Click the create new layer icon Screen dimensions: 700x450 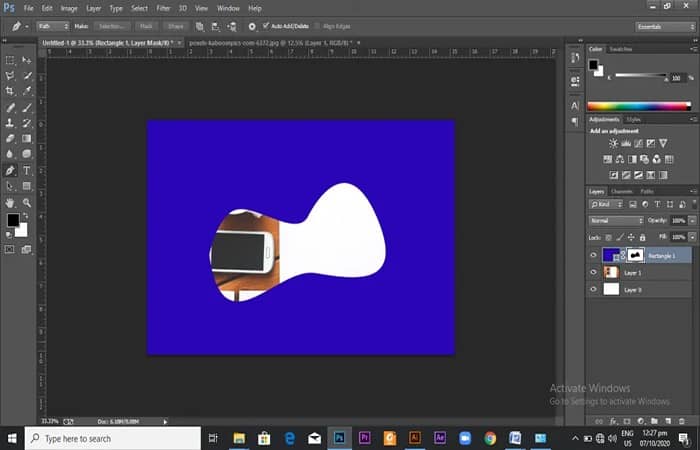(x=668, y=421)
